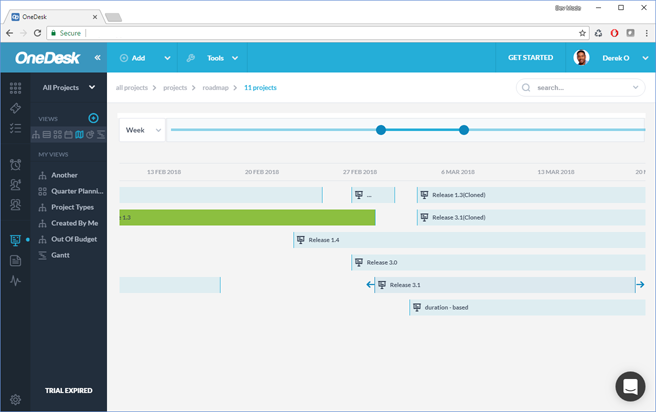Viewport: 656px width, 412px height.
Task: Collapse the sidebar with double chevron
Action: tap(97, 58)
